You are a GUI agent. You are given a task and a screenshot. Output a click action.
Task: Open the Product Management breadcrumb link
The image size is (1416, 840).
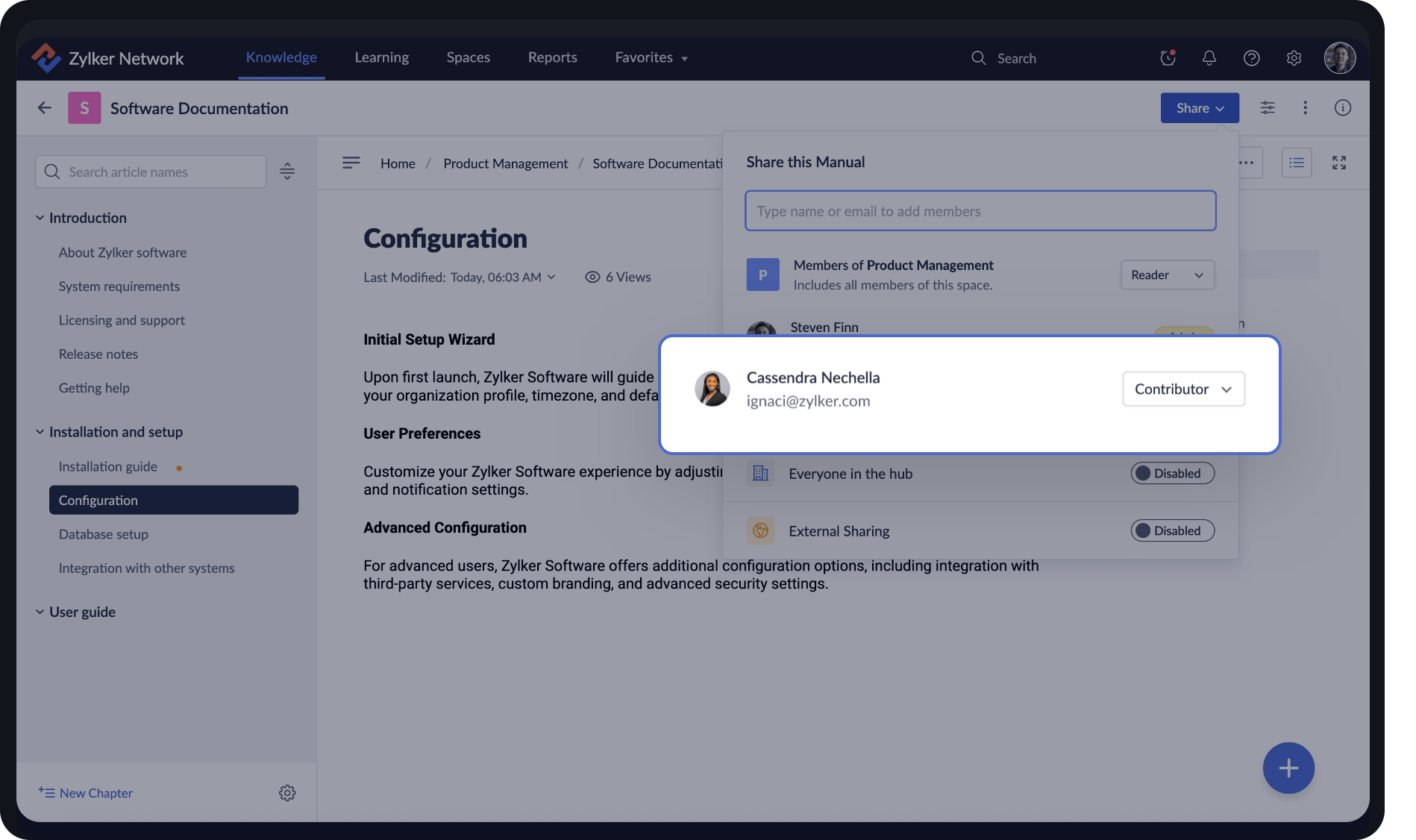click(x=505, y=163)
